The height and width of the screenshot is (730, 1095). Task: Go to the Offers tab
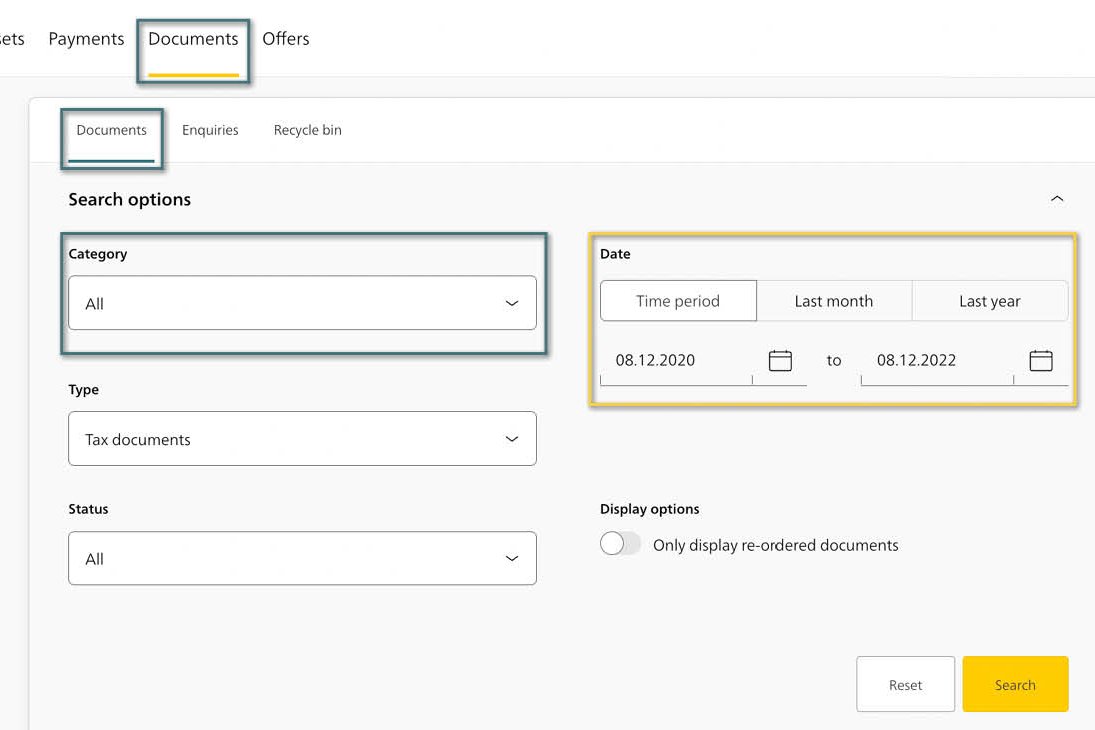tap(286, 39)
